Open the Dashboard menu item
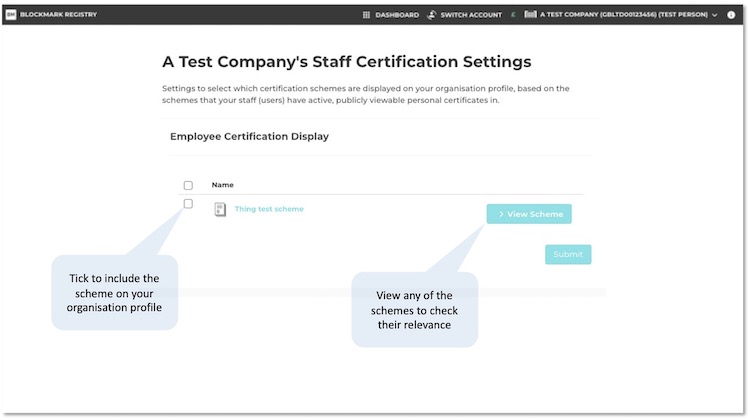This screenshot has height=420, width=750. pyautogui.click(x=397, y=15)
